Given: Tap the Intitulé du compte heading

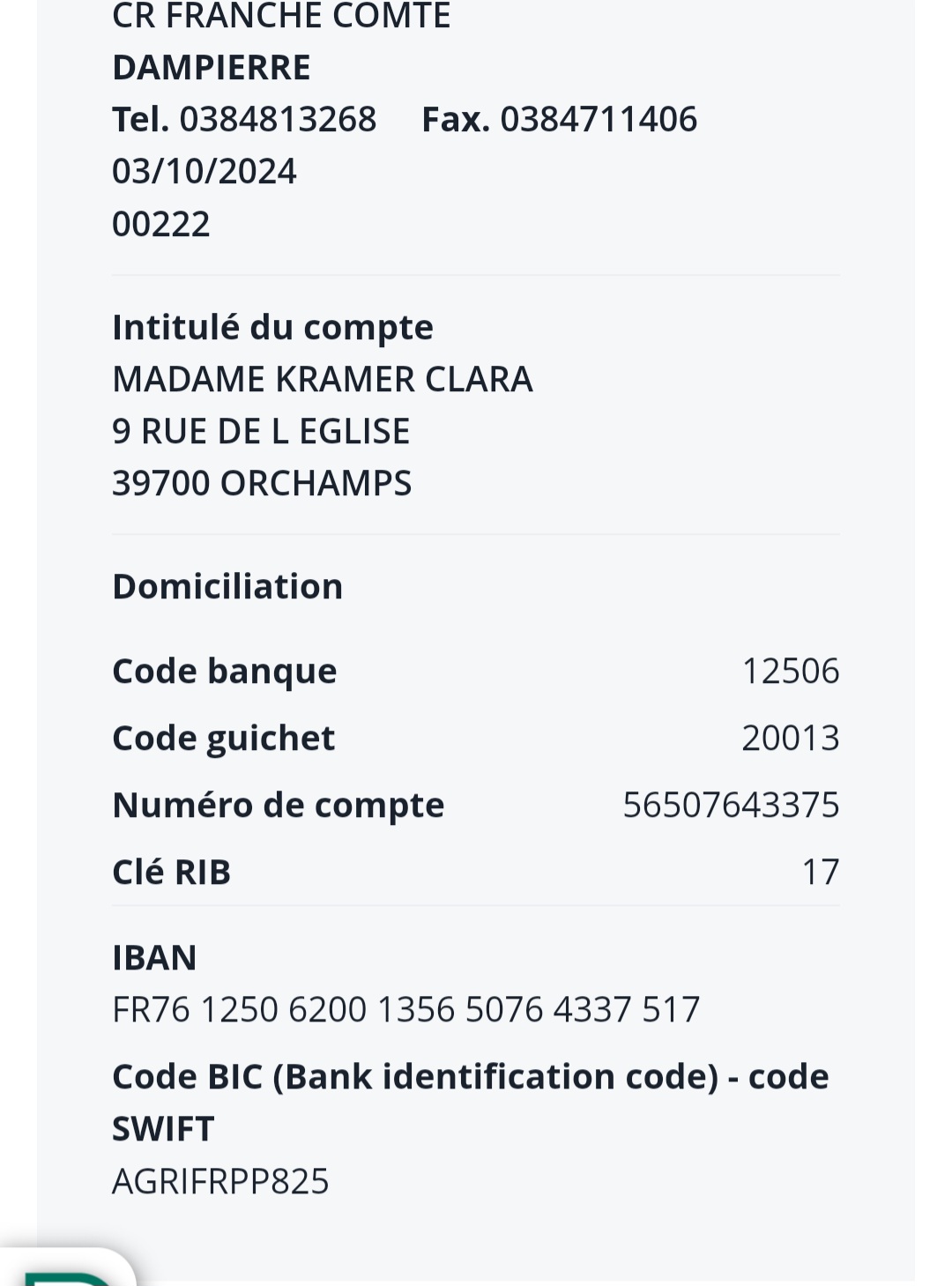Looking at the screenshot, I should (272, 327).
